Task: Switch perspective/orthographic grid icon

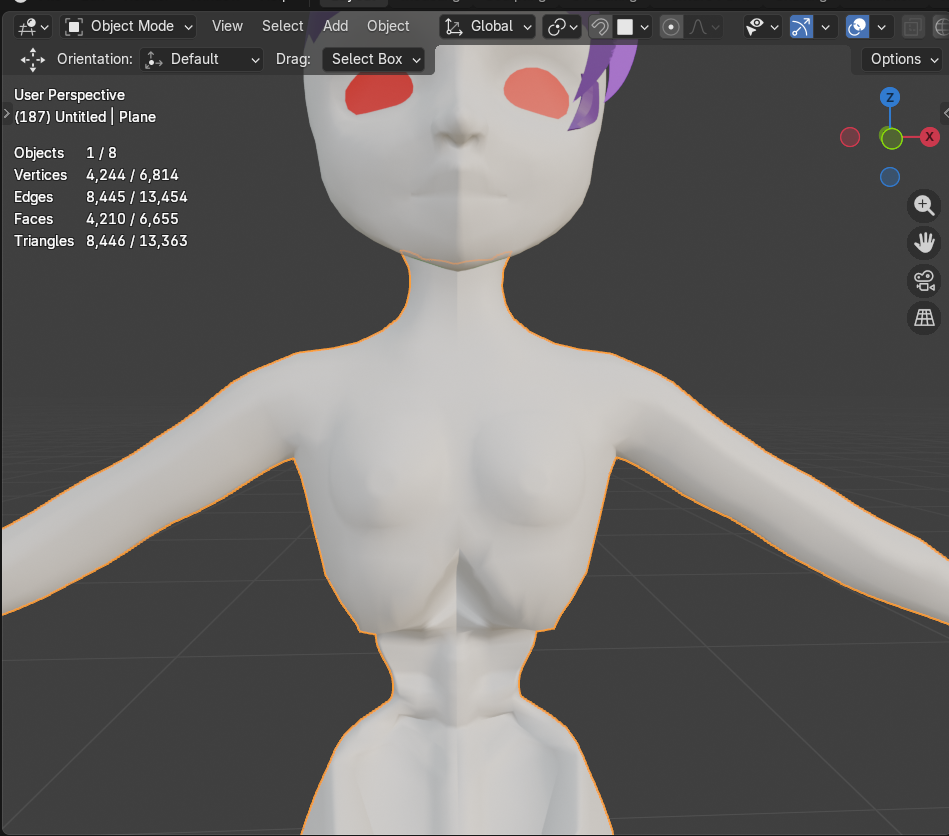Action: point(924,317)
